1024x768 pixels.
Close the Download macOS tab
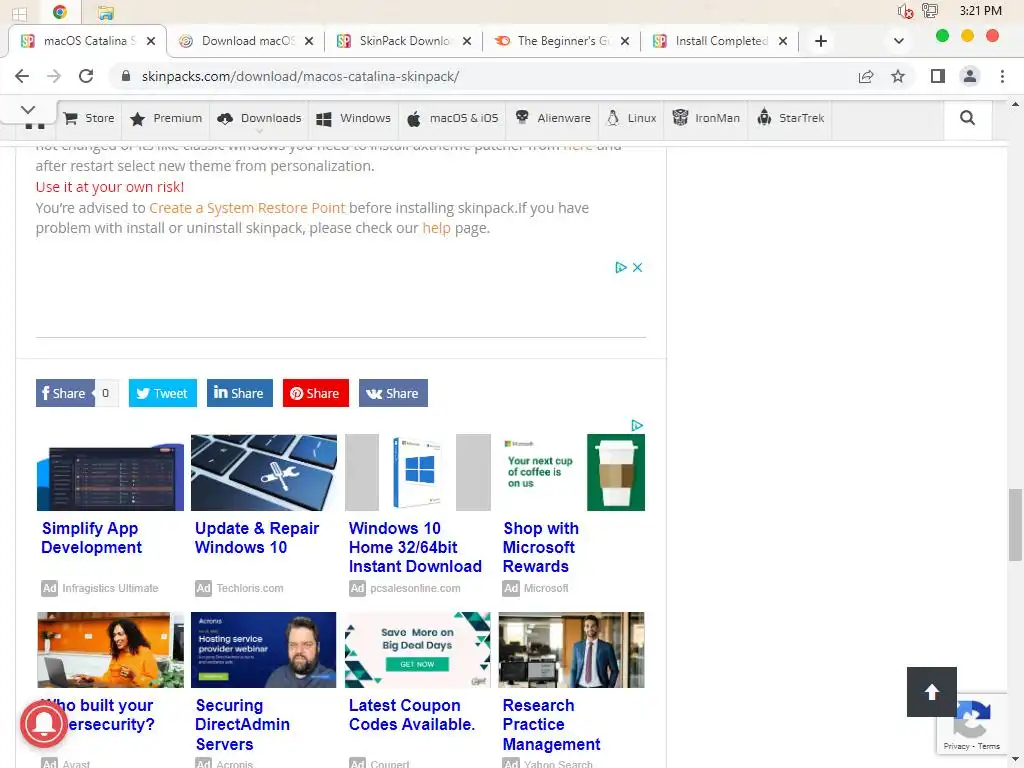[x=309, y=41]
